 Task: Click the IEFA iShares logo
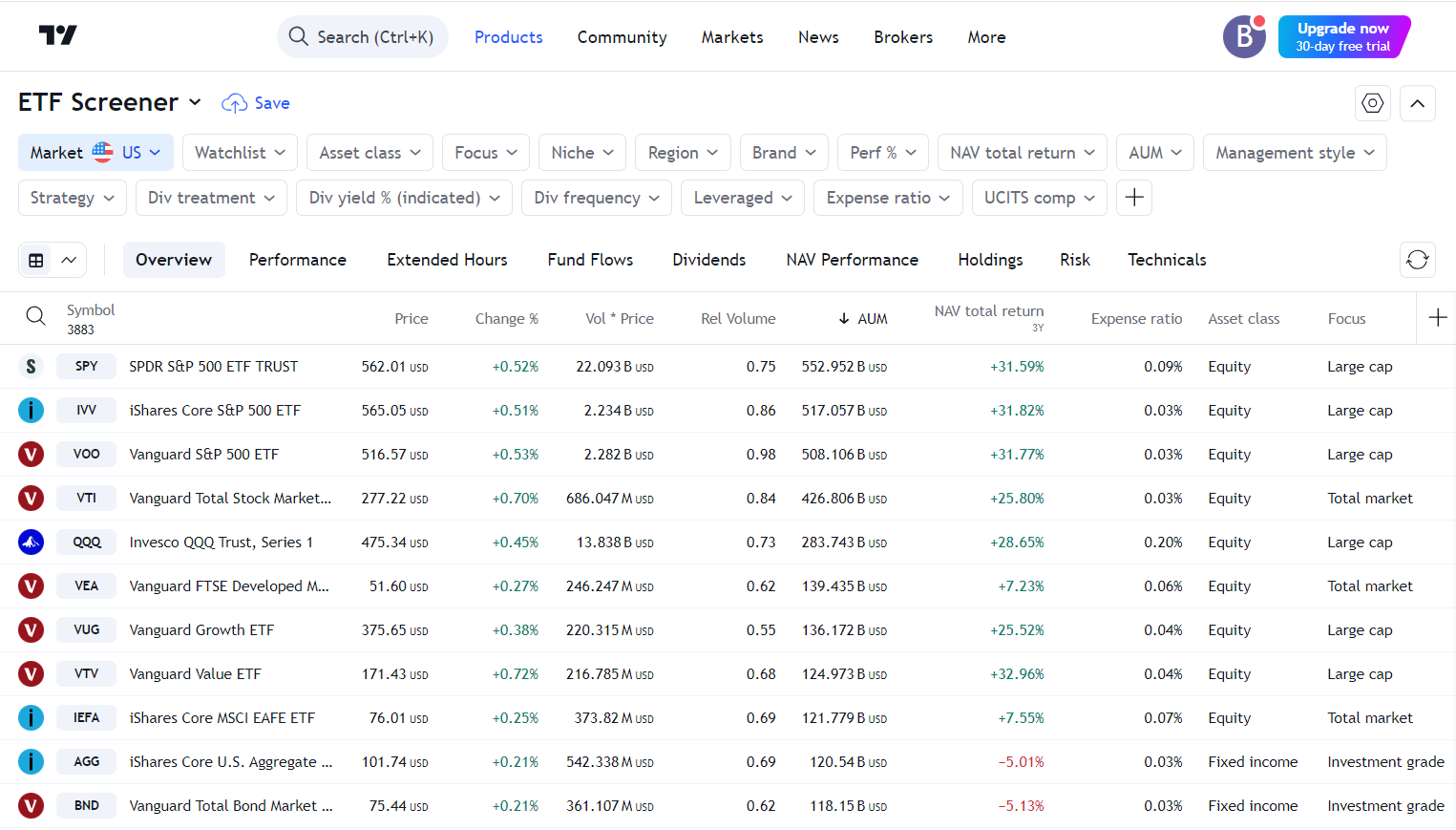[x=31, y=718]
